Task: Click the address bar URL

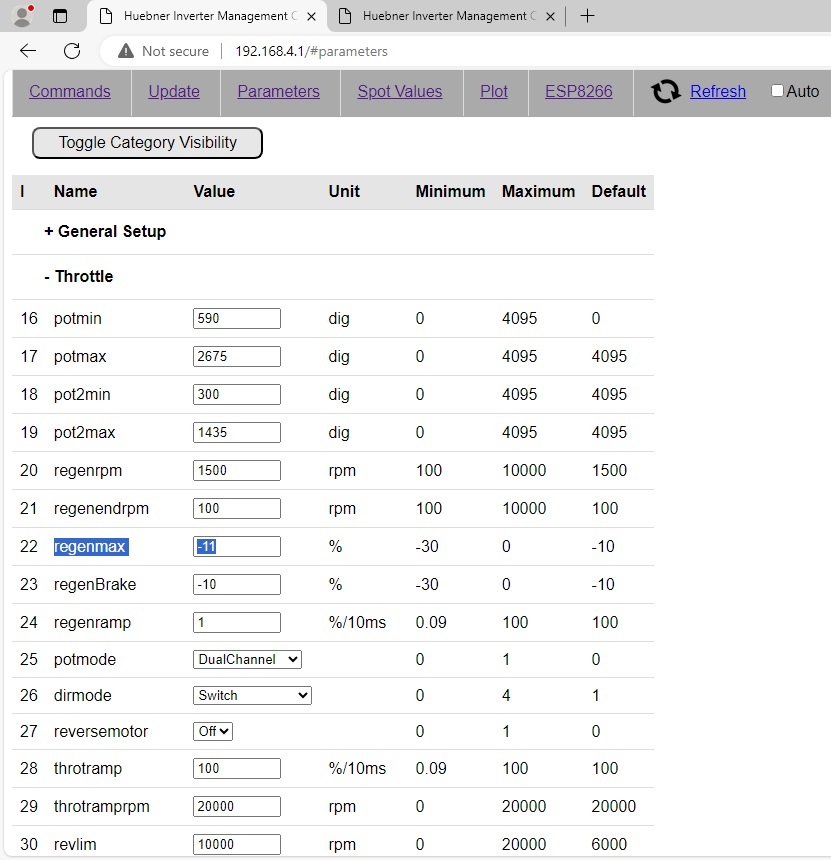Action: point(311,51)
